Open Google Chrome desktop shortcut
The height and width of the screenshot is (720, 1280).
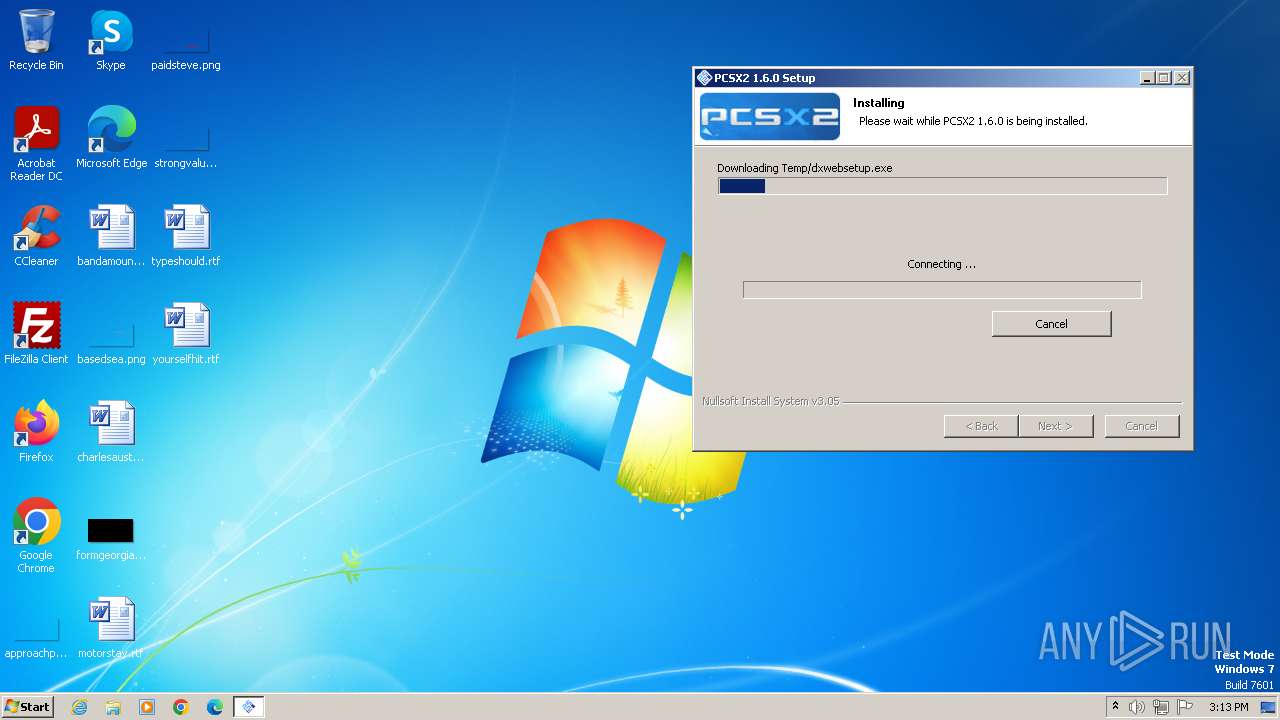click(36, 536)
